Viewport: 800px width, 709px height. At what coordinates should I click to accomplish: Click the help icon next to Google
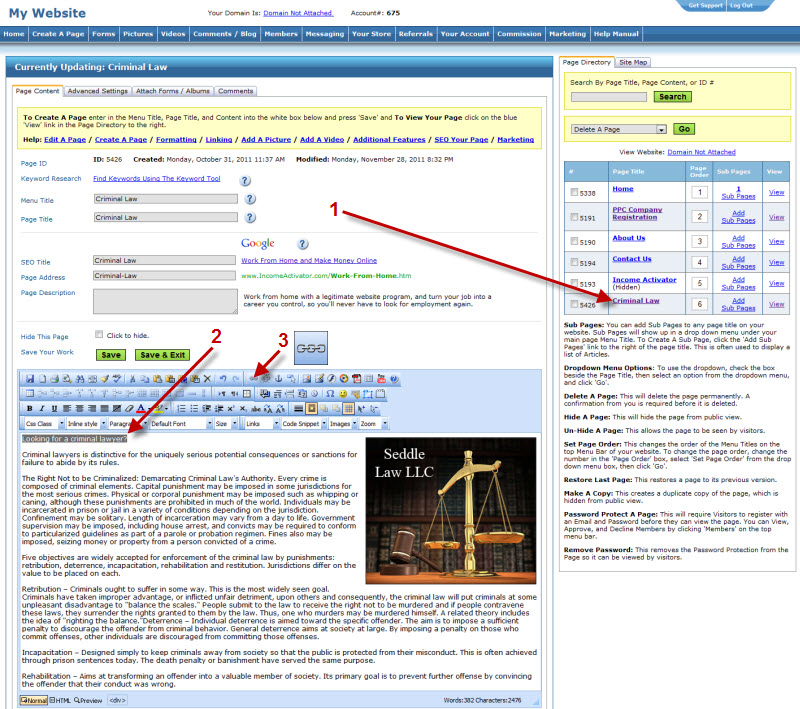(x=303, y=244)
